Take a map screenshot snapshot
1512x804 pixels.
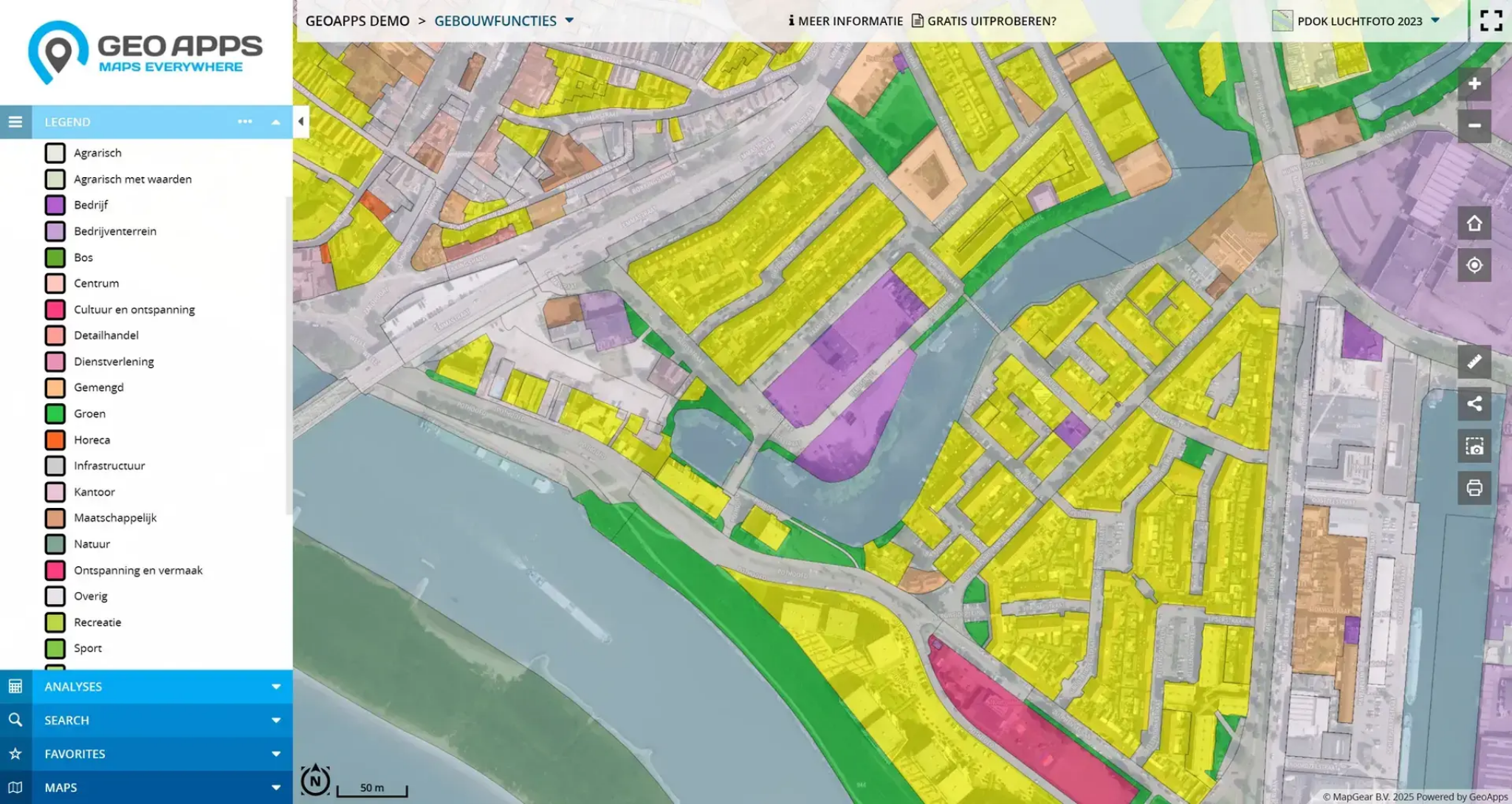[1474, 446]
